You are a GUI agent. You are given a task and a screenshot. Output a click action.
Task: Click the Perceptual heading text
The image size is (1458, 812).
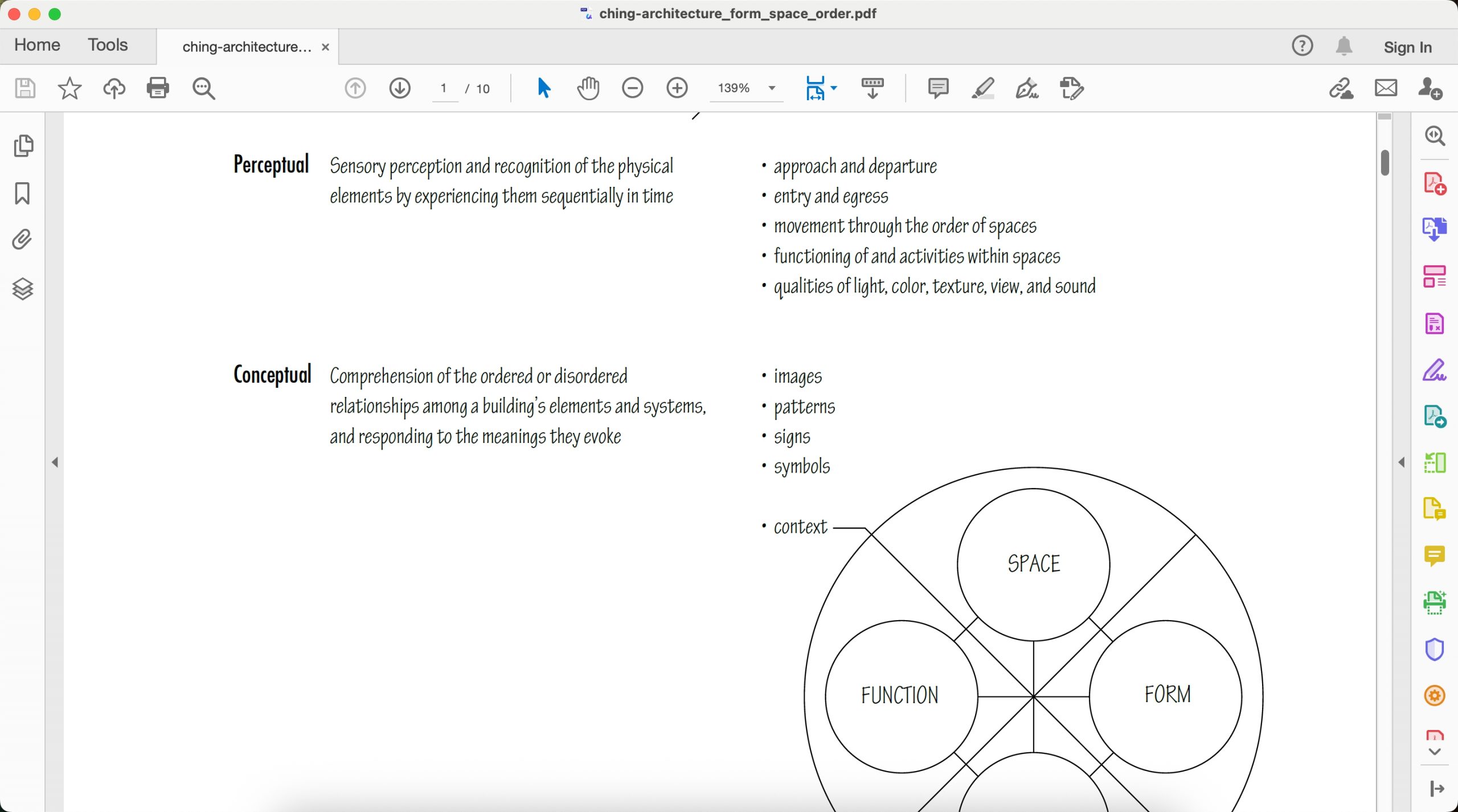(x=271, y=165)
